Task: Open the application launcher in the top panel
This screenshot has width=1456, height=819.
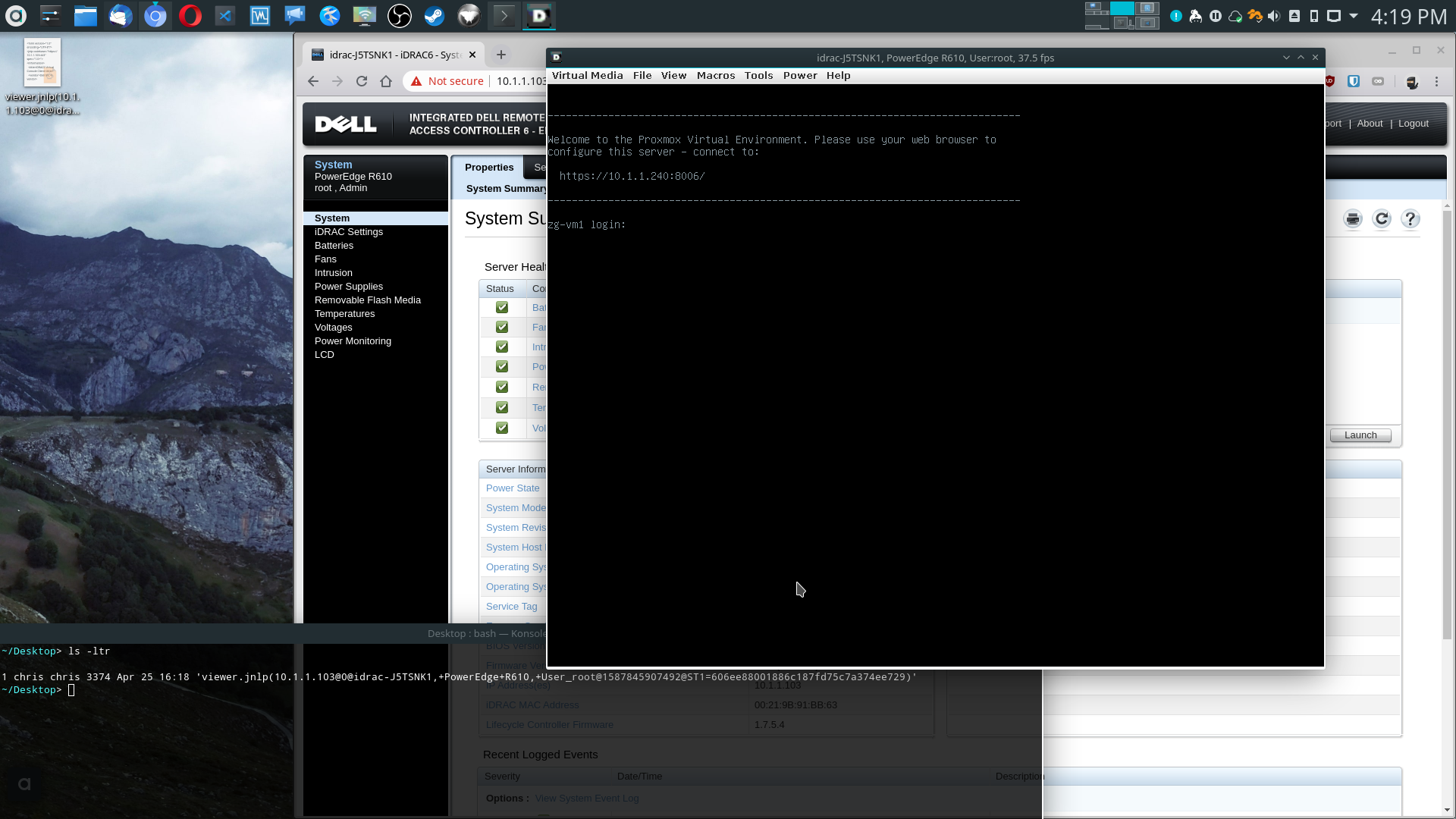Action: point(16,15)
